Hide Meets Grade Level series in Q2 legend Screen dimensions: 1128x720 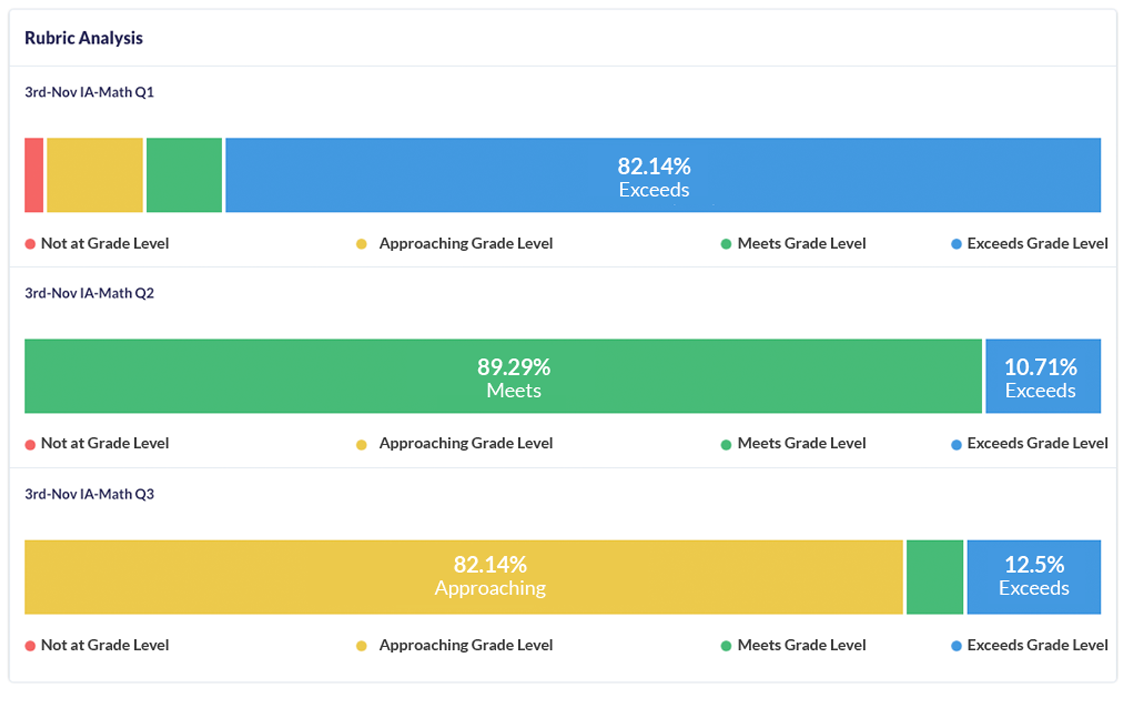(801, 443)
